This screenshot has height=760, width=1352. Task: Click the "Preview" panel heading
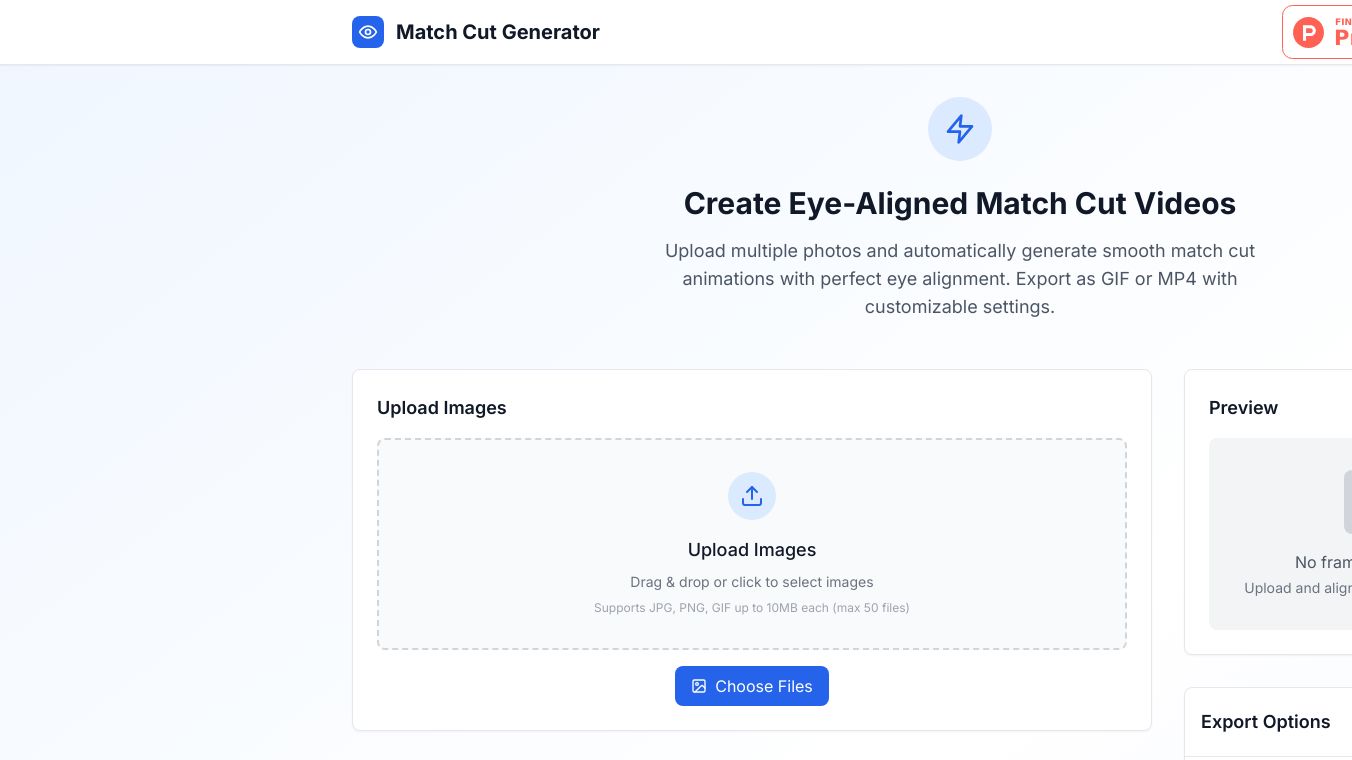1243,408
